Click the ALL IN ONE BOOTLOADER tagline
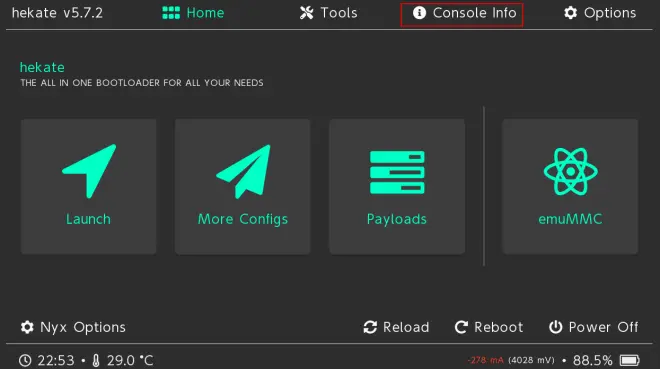The height and width of the screenshot is (369, 660). tap(142, 82)
